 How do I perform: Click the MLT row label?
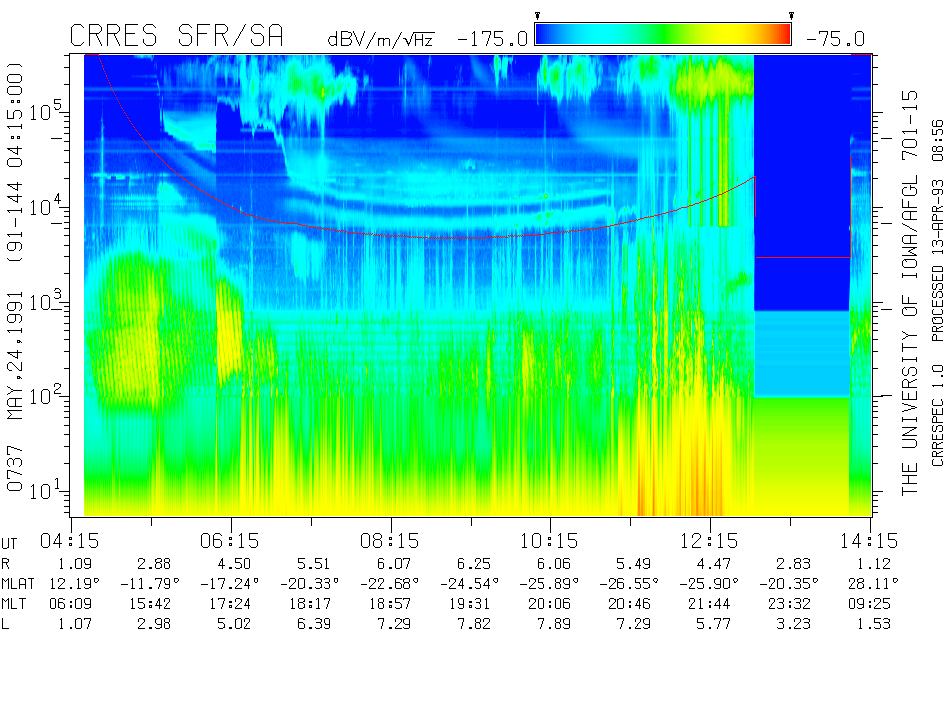[17, 604]
